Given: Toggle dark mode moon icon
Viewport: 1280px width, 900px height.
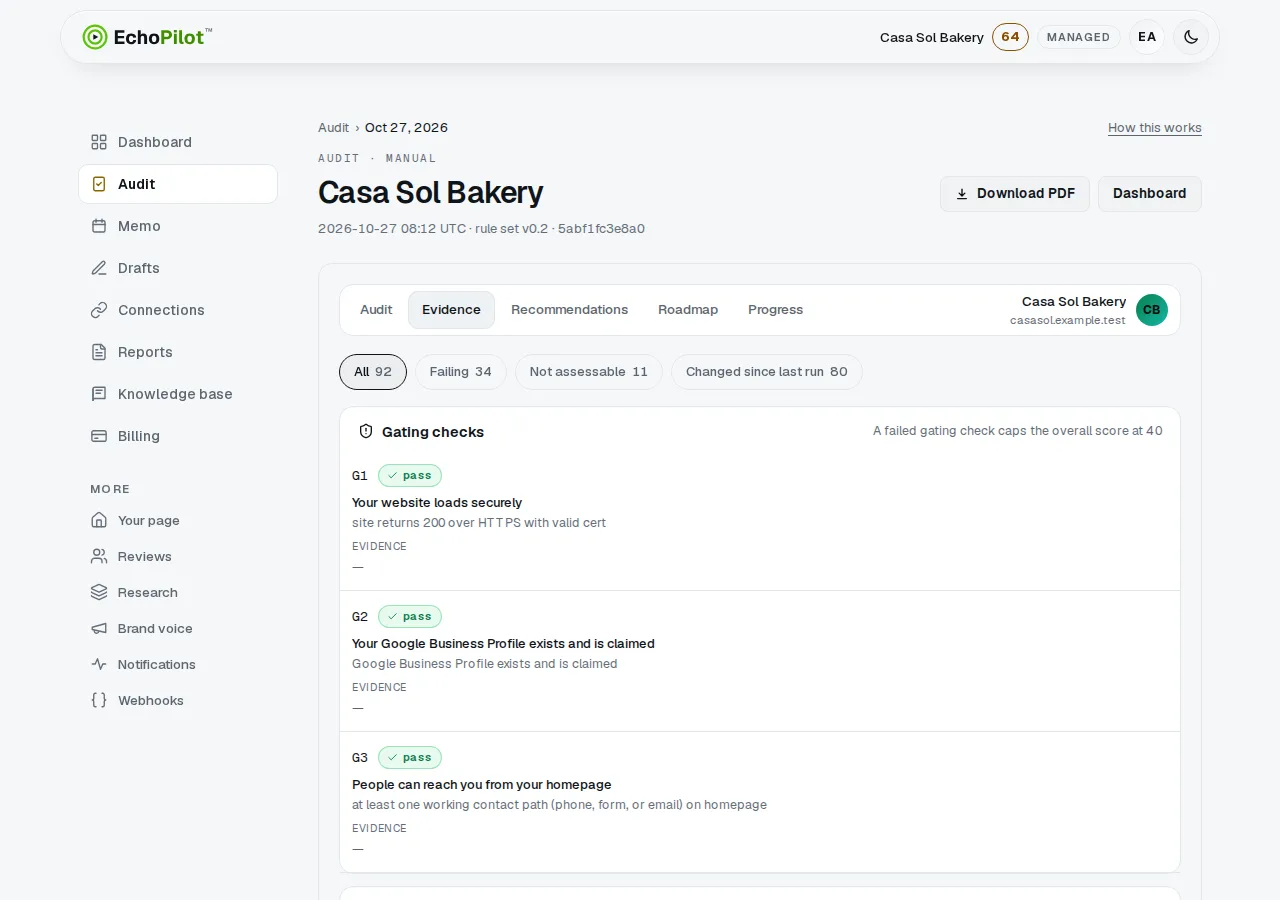Looking at the screenshot, I should click(1191, 37).
